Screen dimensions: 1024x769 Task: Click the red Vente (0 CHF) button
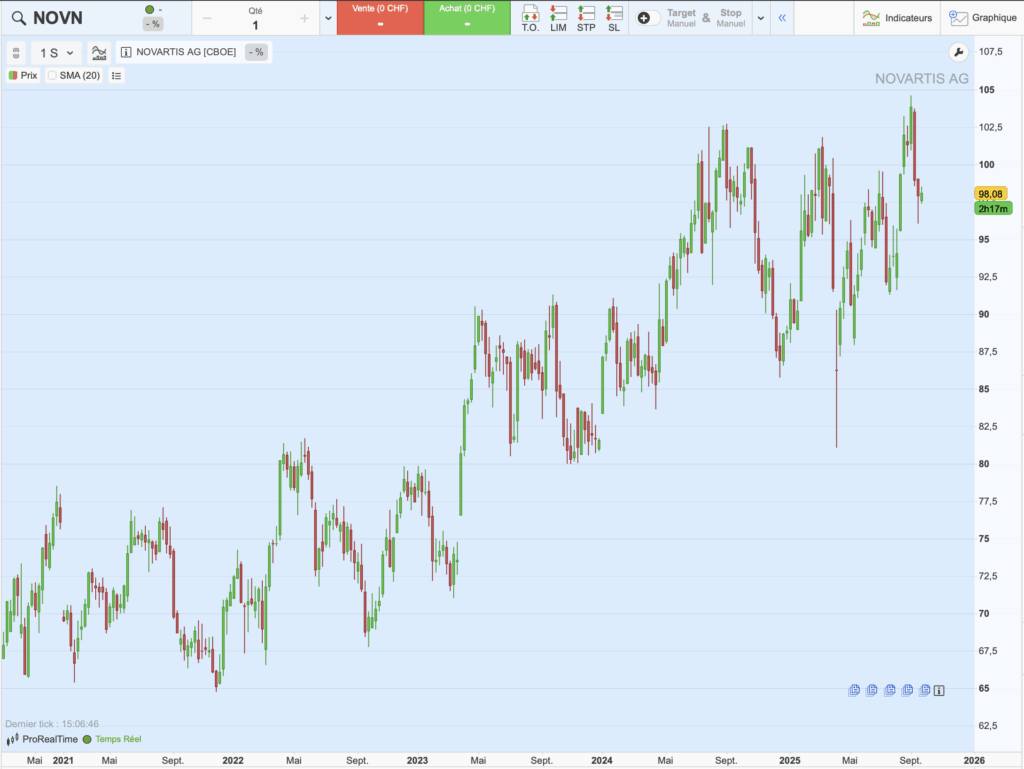[380, 17]
